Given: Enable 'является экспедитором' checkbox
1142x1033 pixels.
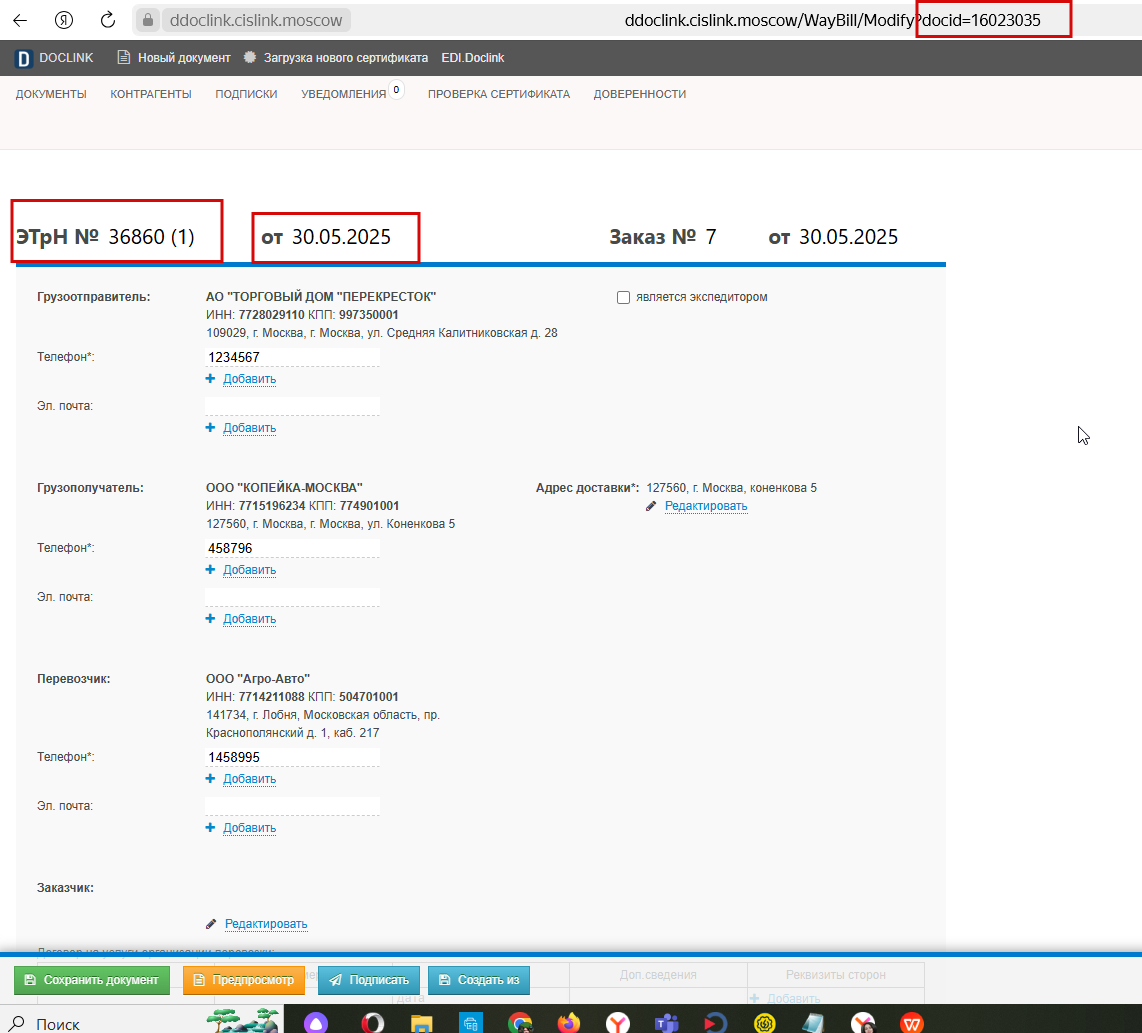Looking at the screenshot, I should click(x=623, y=297).
